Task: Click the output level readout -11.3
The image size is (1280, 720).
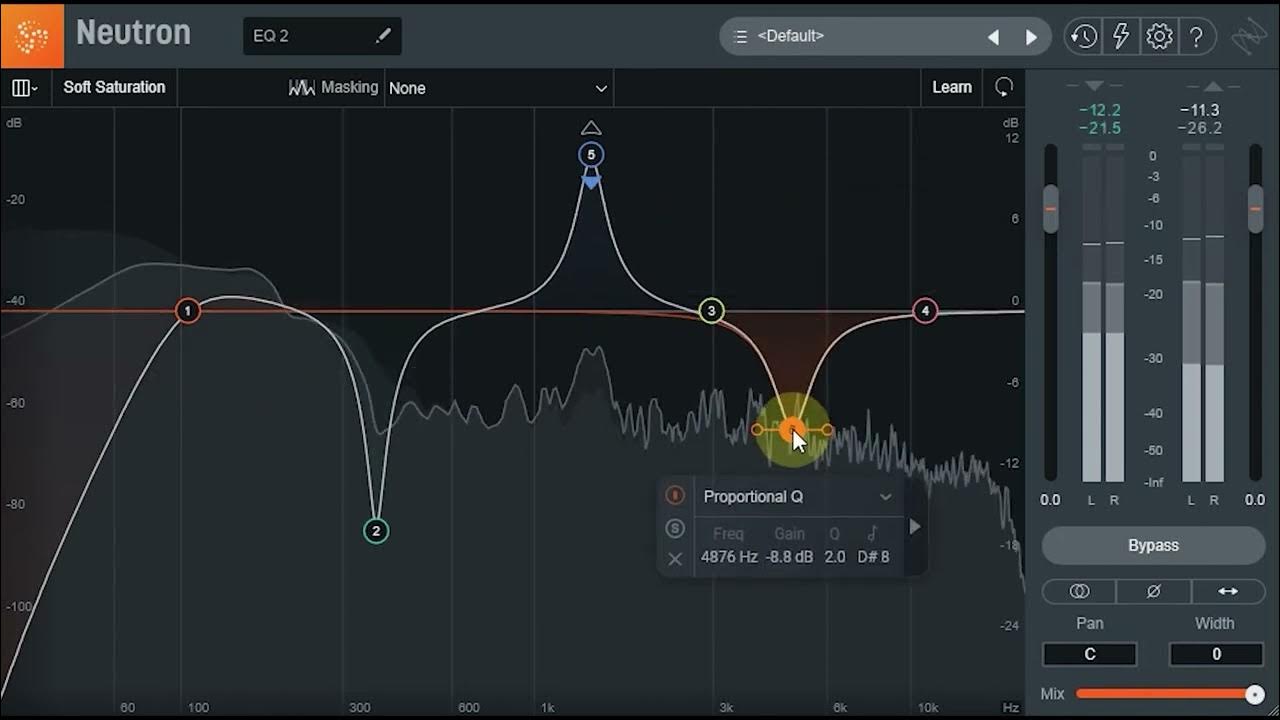Action: (1200, 110)
